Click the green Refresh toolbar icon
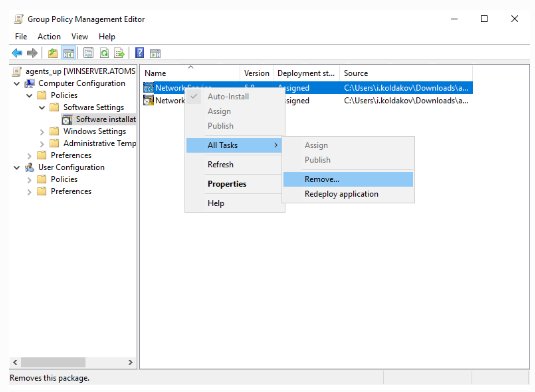535x392 pixels. pos(104,53)
